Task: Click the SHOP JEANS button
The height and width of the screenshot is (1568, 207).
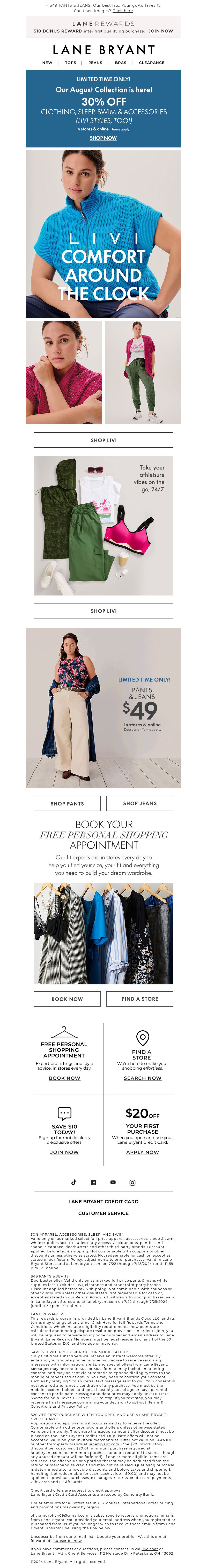Action: click(x=140, y=803)
